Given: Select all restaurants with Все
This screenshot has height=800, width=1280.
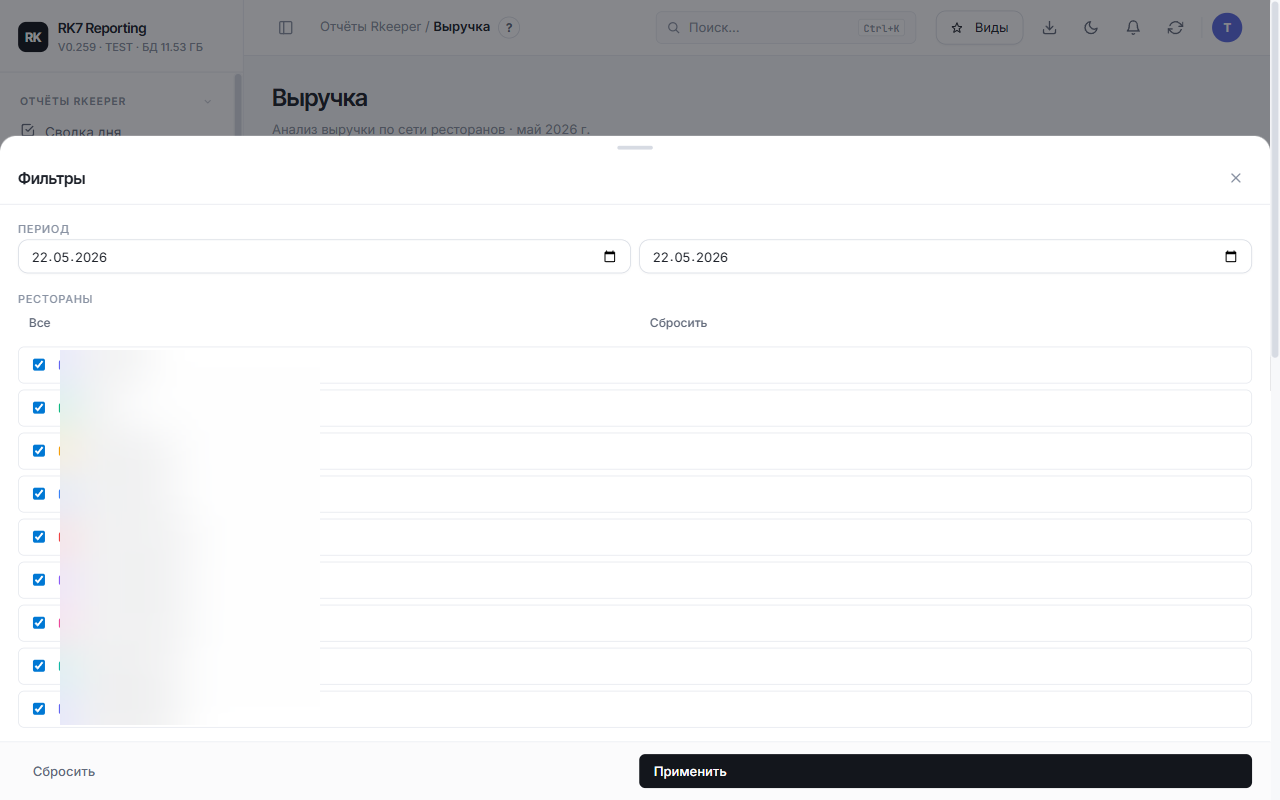Looking at the screenshot, I should point(39,323).
